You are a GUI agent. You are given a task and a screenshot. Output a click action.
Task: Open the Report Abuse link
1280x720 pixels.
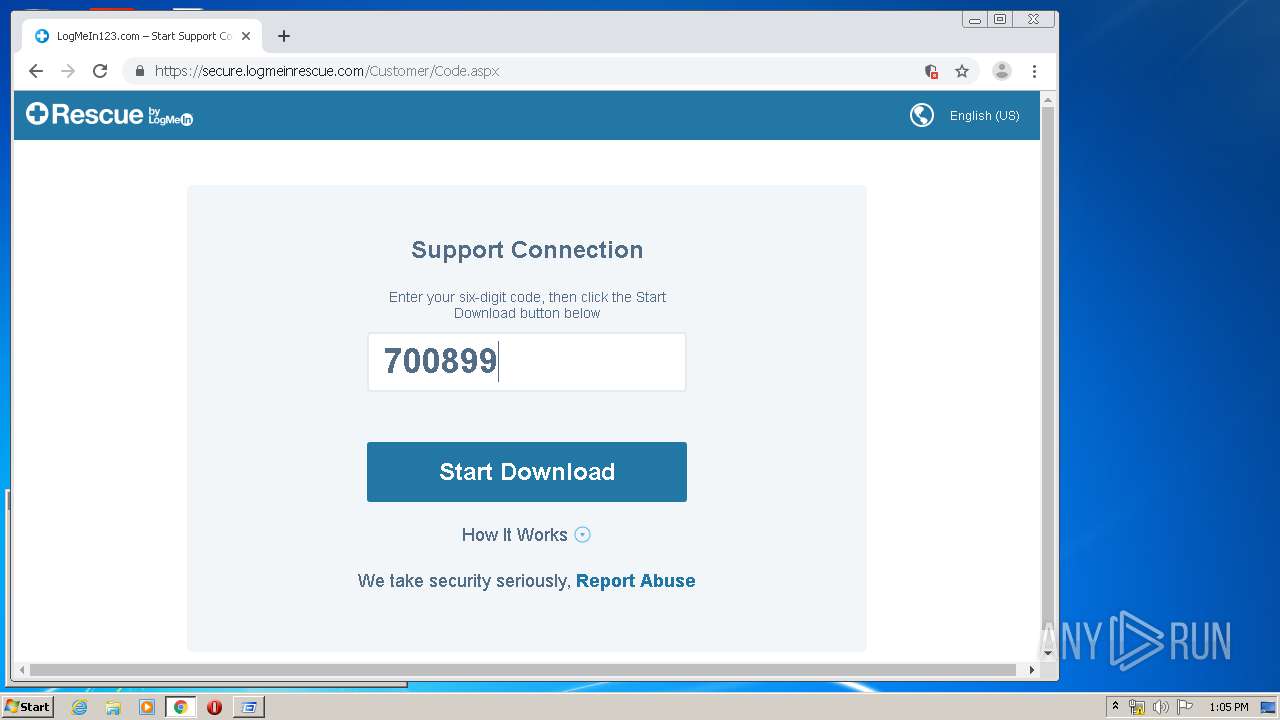tap(635, 581)
